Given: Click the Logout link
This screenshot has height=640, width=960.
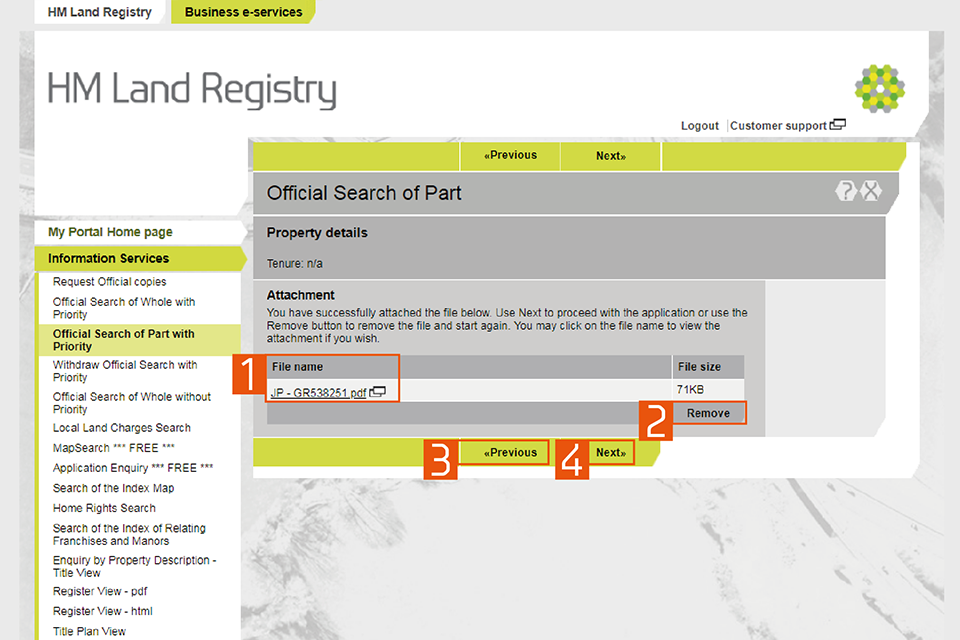Looking at the screenshot, I should [x=700, y=126].
